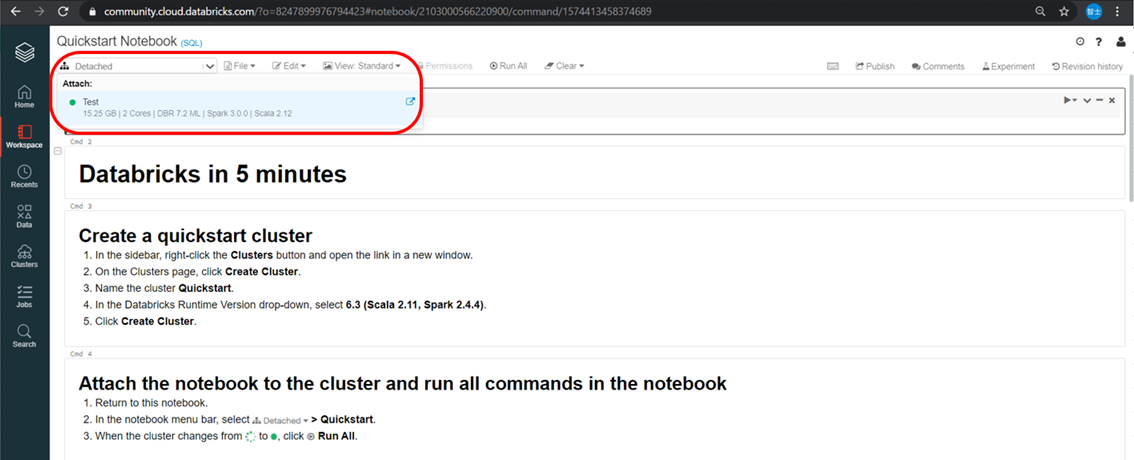Open the Recents panel

tap(25, 176)
